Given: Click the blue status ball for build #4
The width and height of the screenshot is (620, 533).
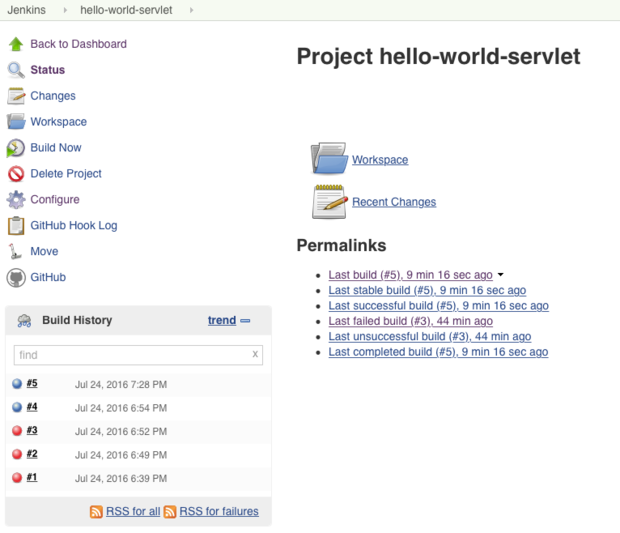Looking at the screenshot, I should click(x=17, y=407).
